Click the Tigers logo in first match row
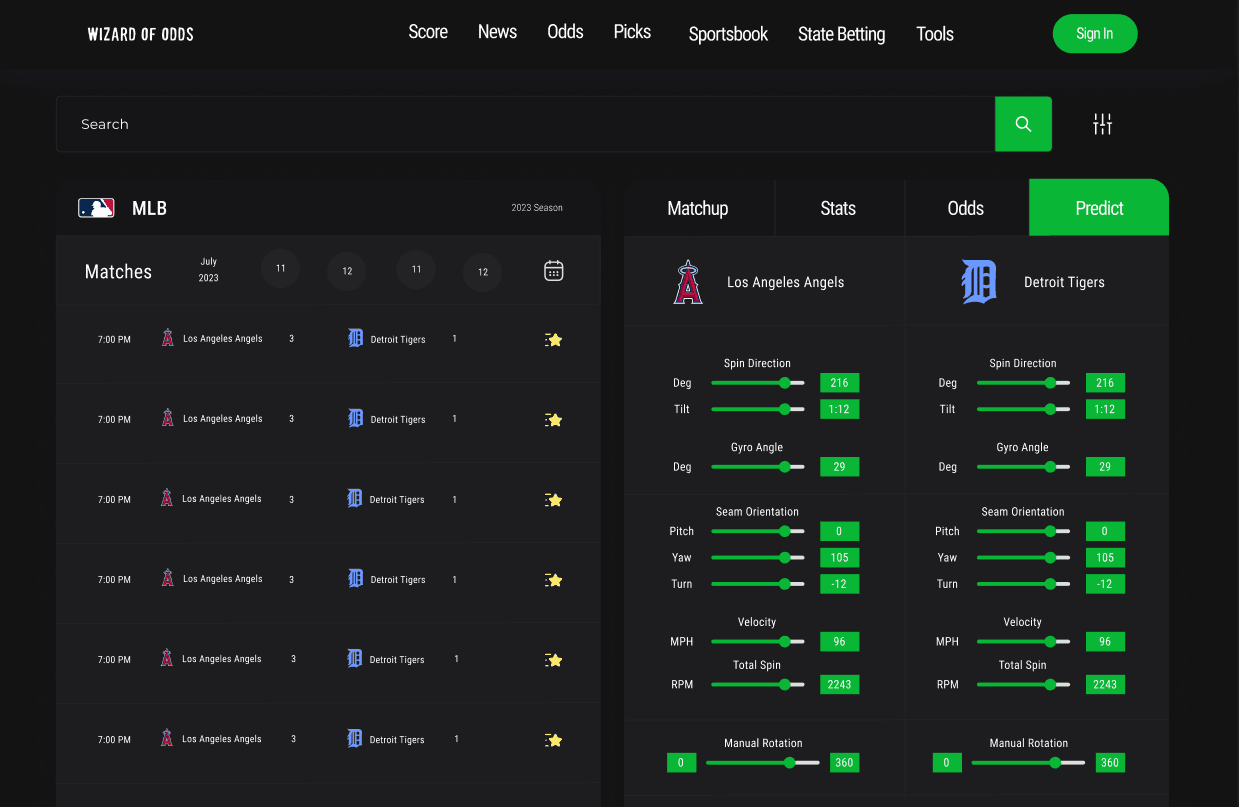The width and height of the screenshot is (1239, 807). [355, 338]
